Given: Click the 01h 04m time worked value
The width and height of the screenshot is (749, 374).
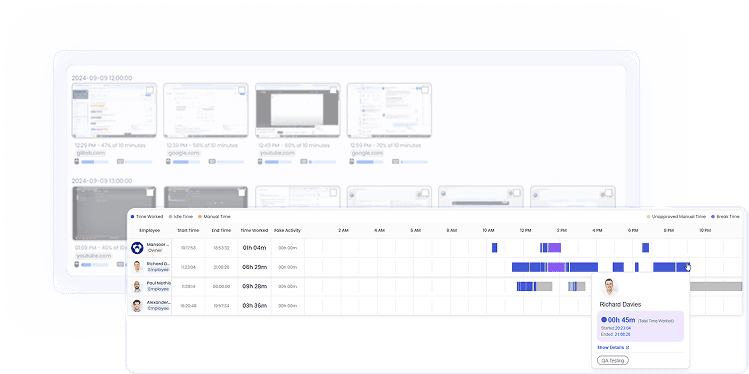Looking at the screenshot, I should [255, 248].
